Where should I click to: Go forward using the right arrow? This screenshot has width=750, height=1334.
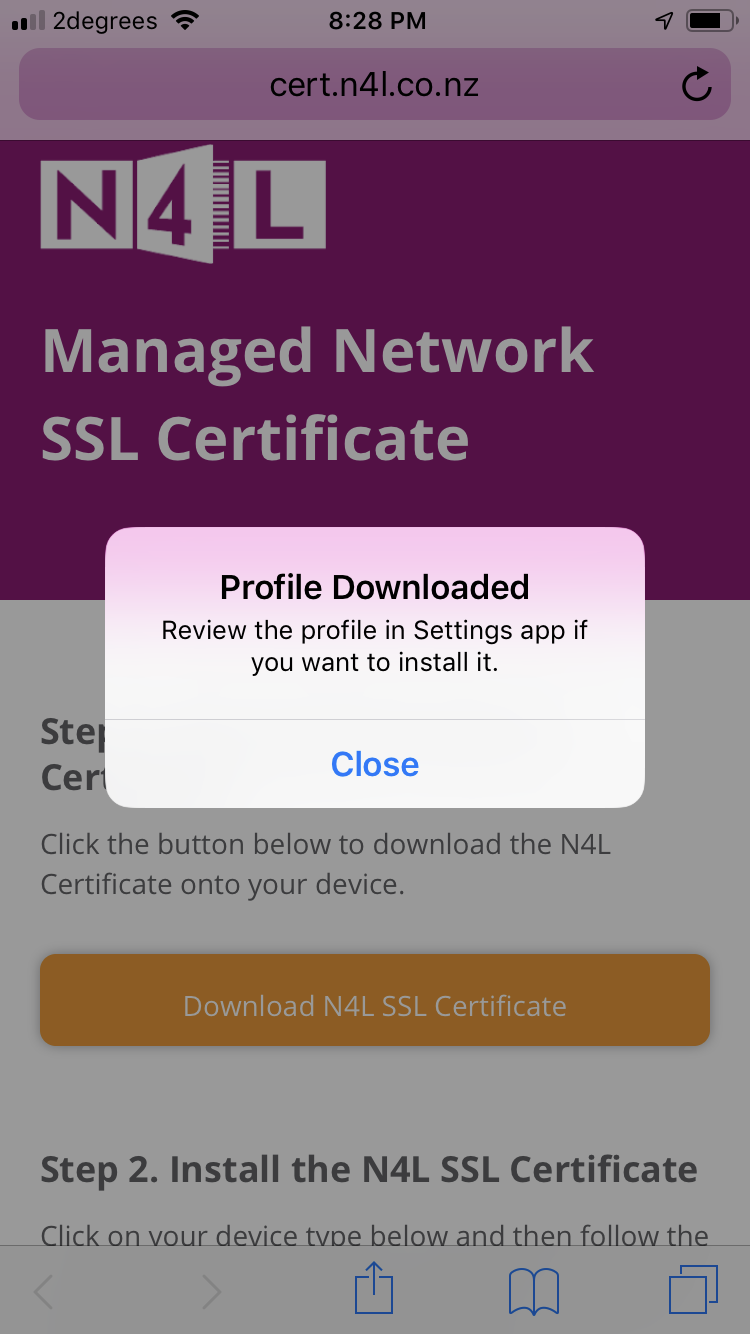[x=211, y=1292]
